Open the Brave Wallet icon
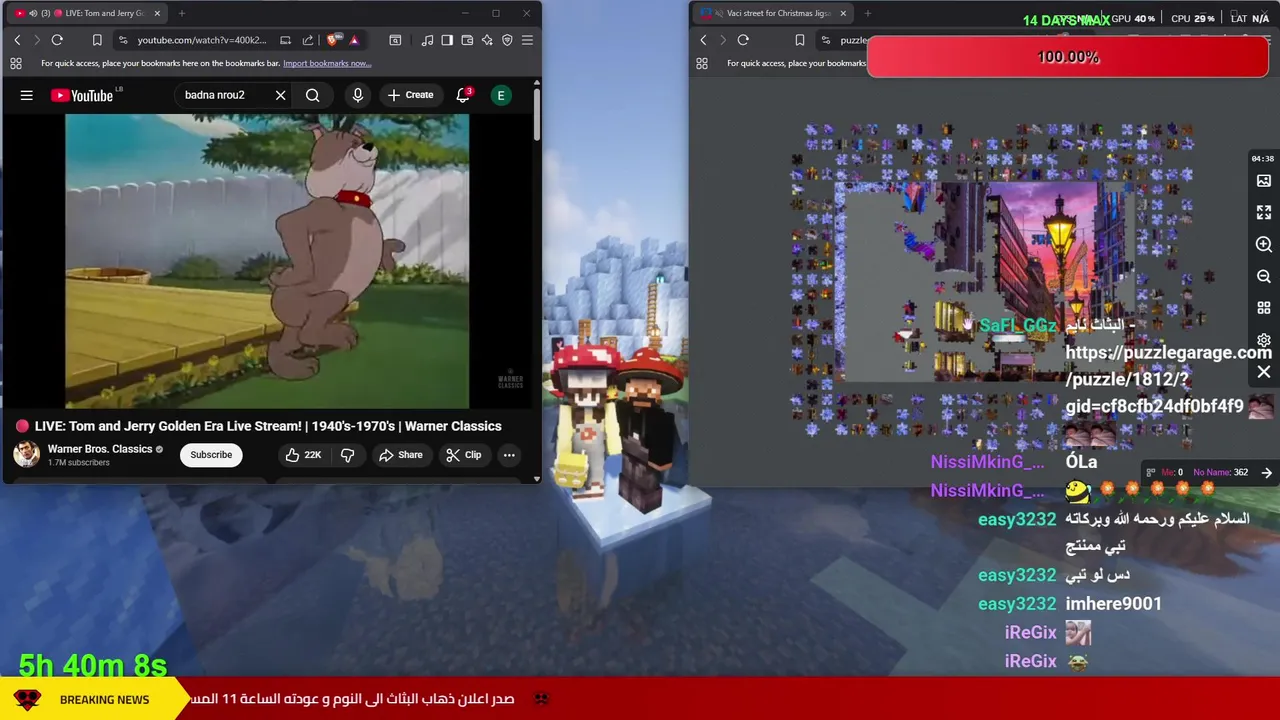This screenshot has height=720, width=1280. pos(467,40)
